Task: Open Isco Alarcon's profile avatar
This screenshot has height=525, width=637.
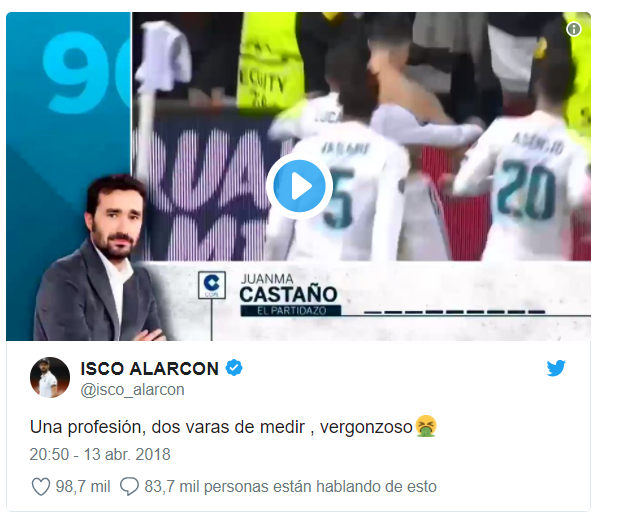Action: (50, 377)
